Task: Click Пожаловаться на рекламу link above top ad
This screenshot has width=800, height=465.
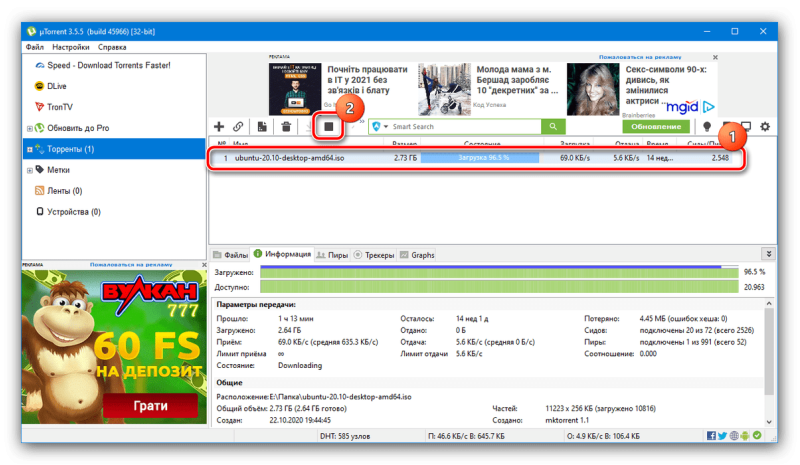Action: tap(640, 57)
